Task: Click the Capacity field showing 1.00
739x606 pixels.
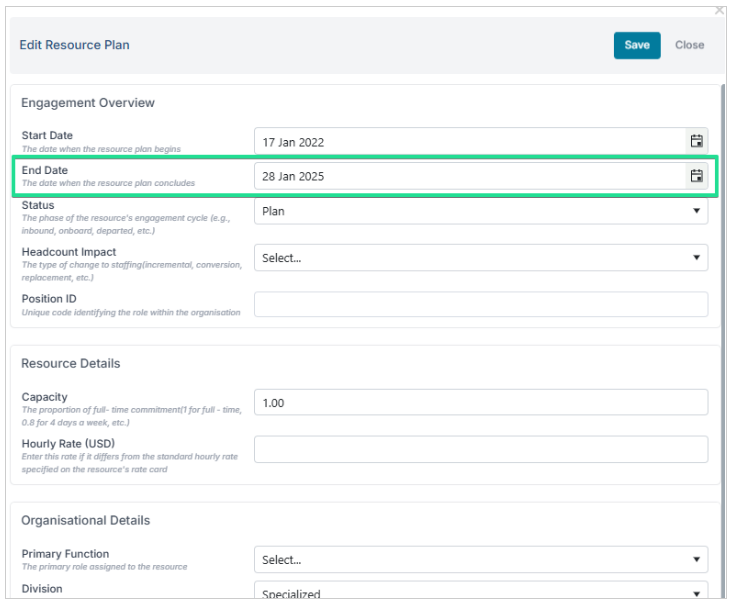Action: (x=481, y=402)
